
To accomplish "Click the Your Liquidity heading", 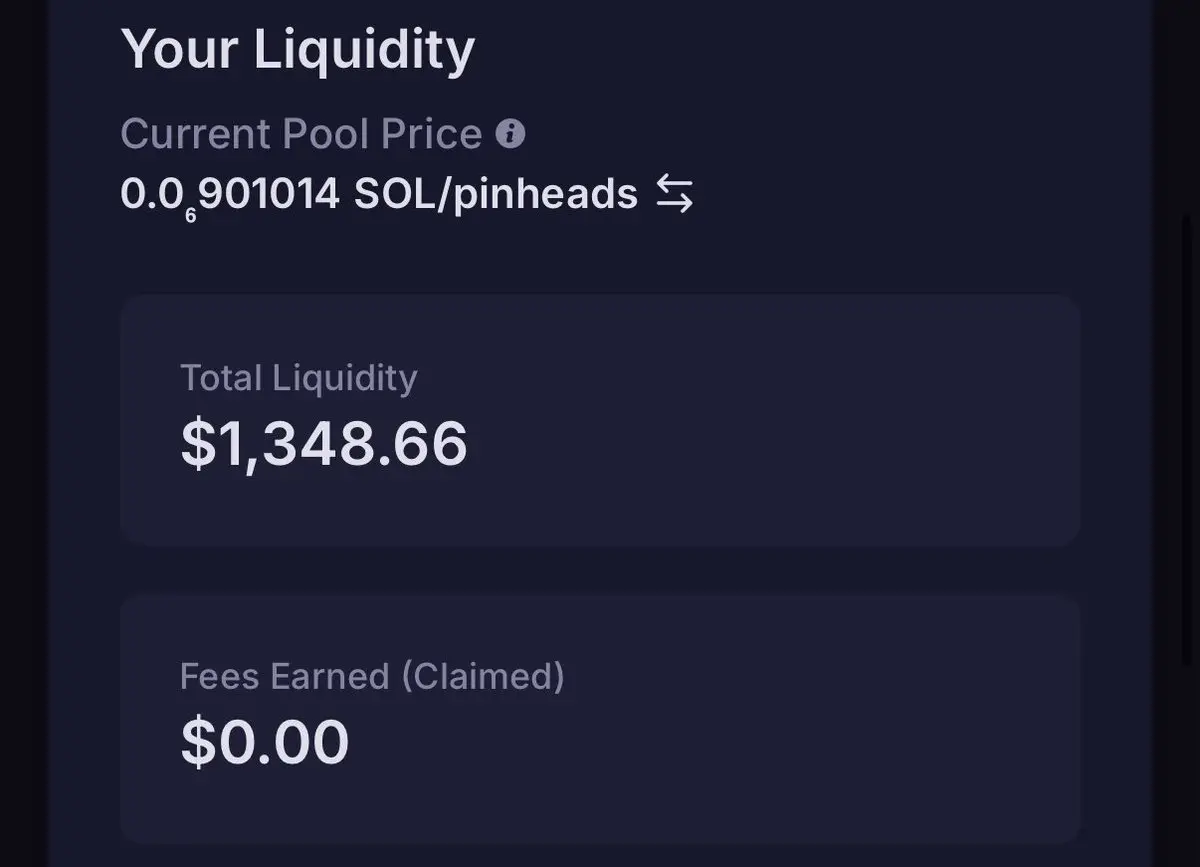I will point(297,49).
